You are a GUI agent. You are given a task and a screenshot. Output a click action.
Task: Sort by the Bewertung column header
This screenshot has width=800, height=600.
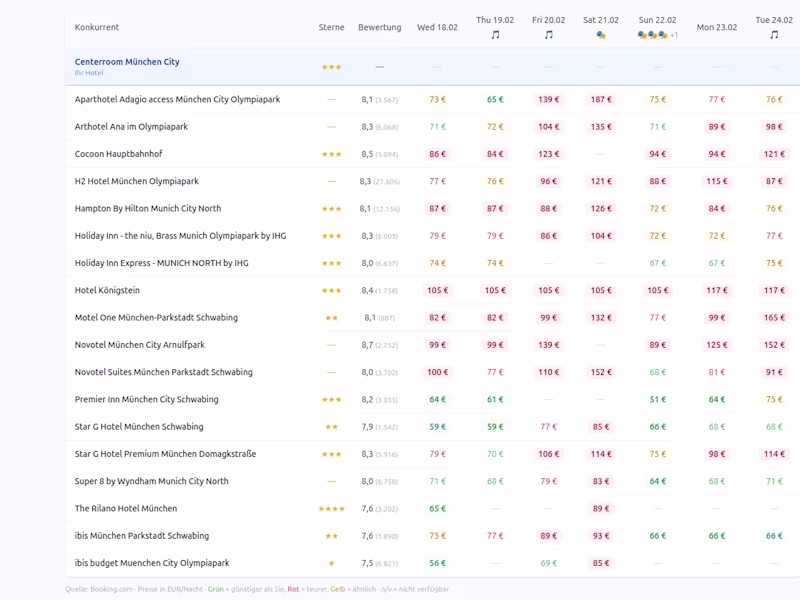(x=379, y=27)
